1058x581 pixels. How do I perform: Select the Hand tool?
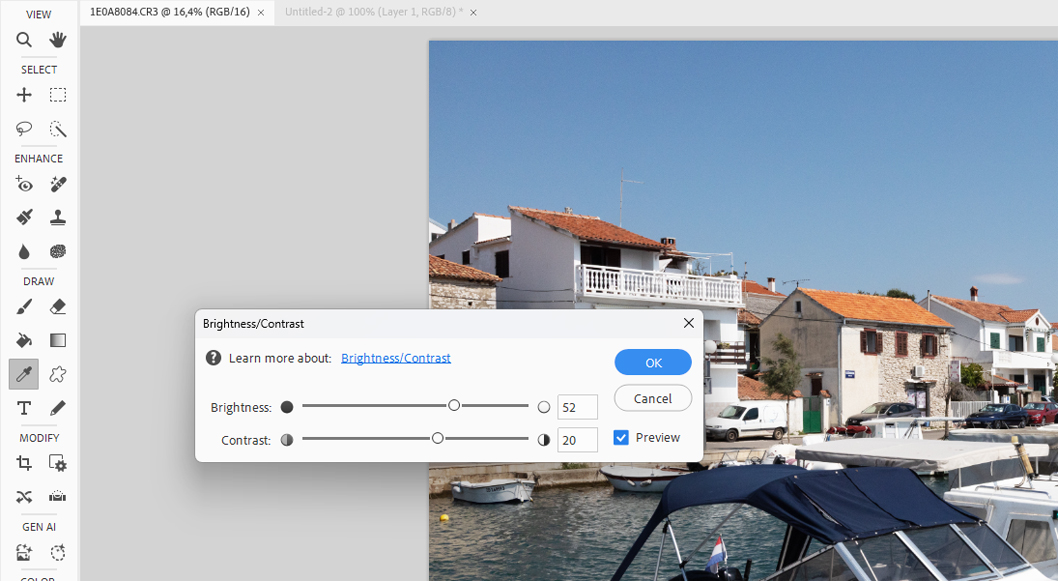point(58,40)
